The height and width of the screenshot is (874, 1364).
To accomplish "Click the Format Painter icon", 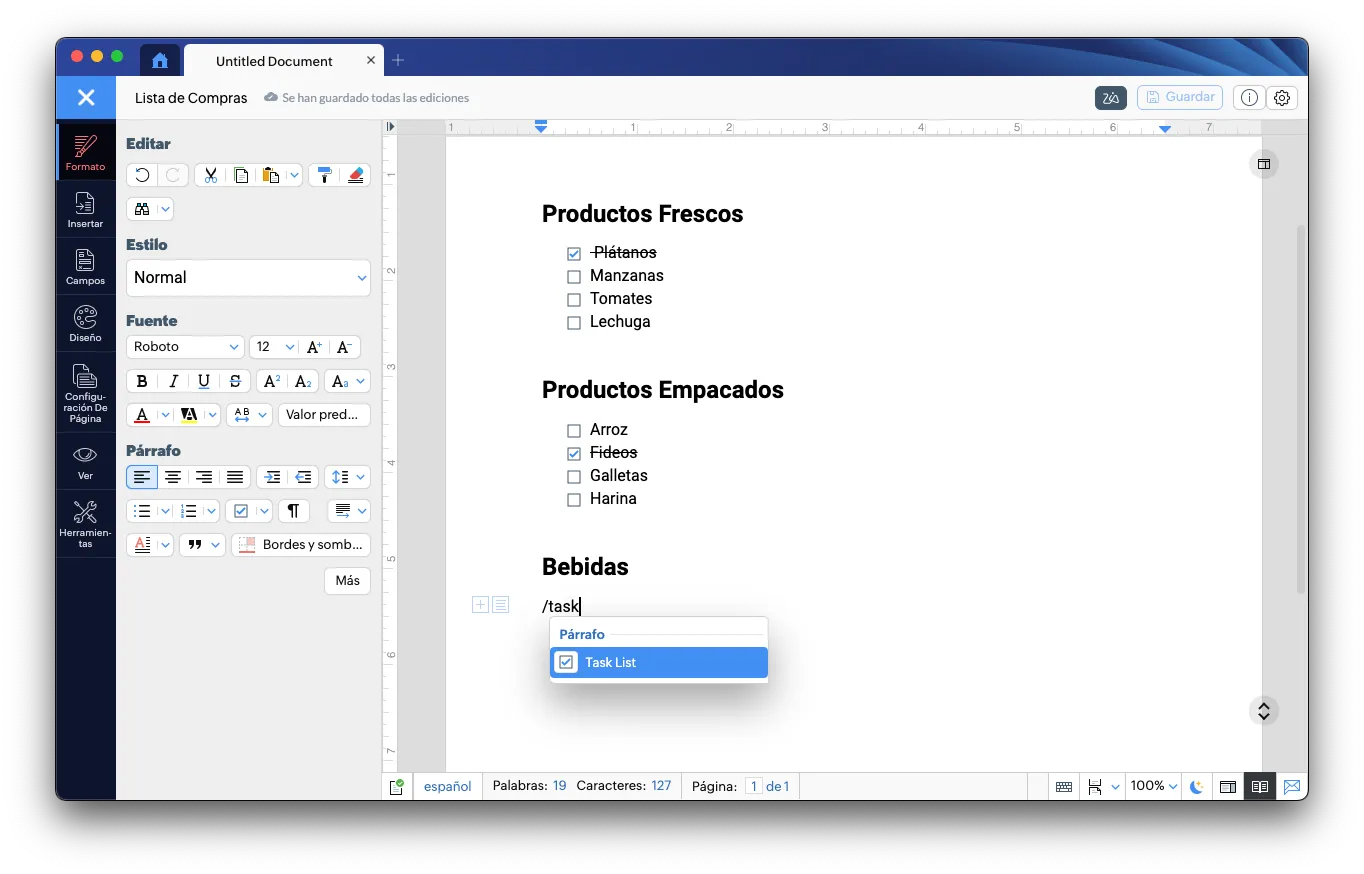I will click(x=325, y=175).
